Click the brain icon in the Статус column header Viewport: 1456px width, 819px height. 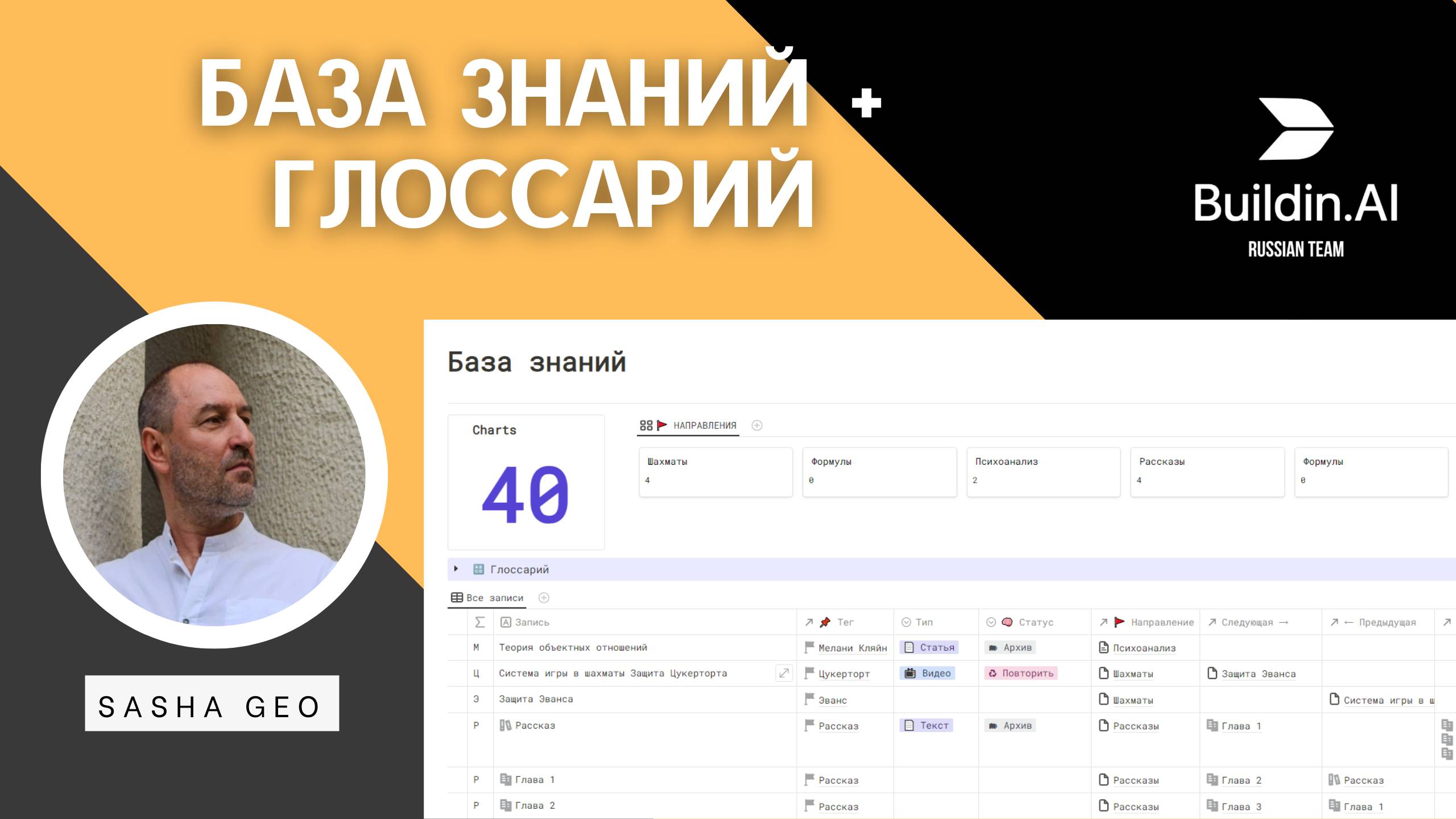pyautogui.click(x=1006, y=622)
